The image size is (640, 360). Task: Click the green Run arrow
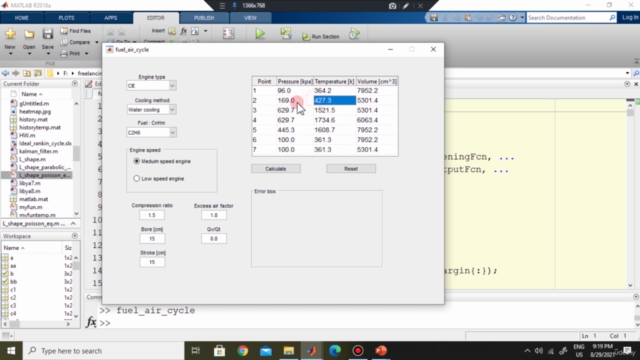(260, 34)
